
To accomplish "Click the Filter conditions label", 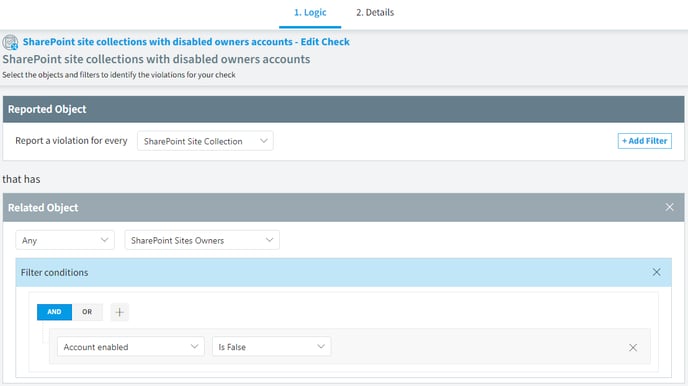I will pyautogui.click(x=54, y=272).
